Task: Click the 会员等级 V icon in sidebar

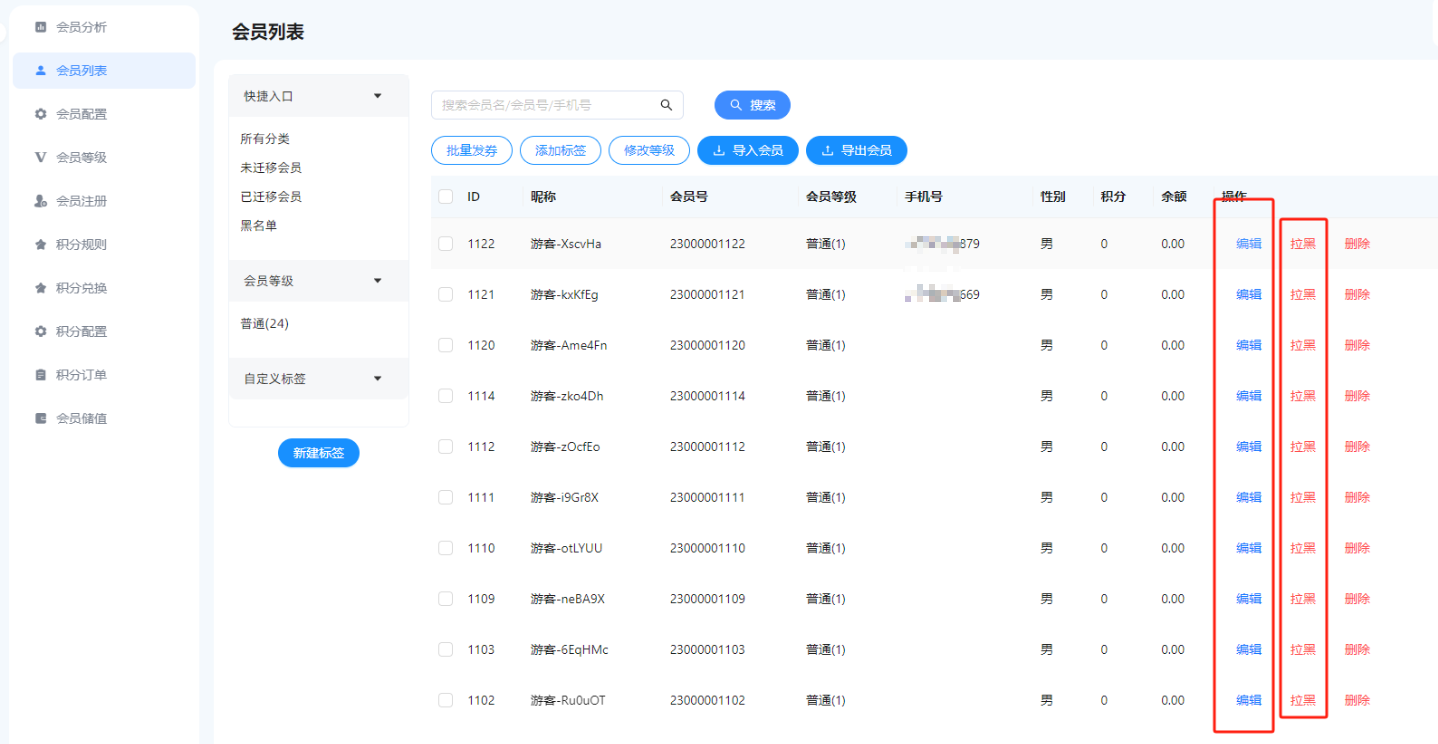Action: [x=41, y=157]
